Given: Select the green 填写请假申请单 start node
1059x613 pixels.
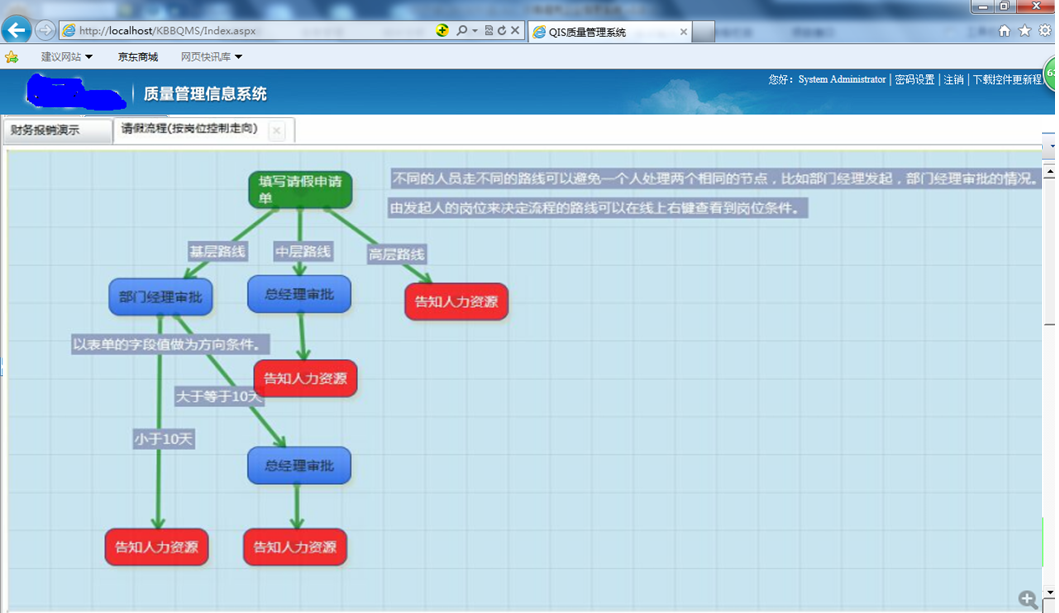Looking at the screenshot, I should (x=300, y=189).
